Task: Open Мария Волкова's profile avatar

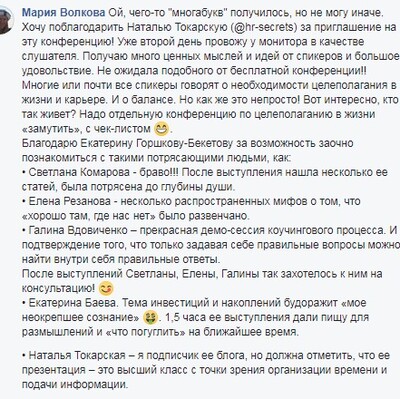Action: [x=7, y=19]
